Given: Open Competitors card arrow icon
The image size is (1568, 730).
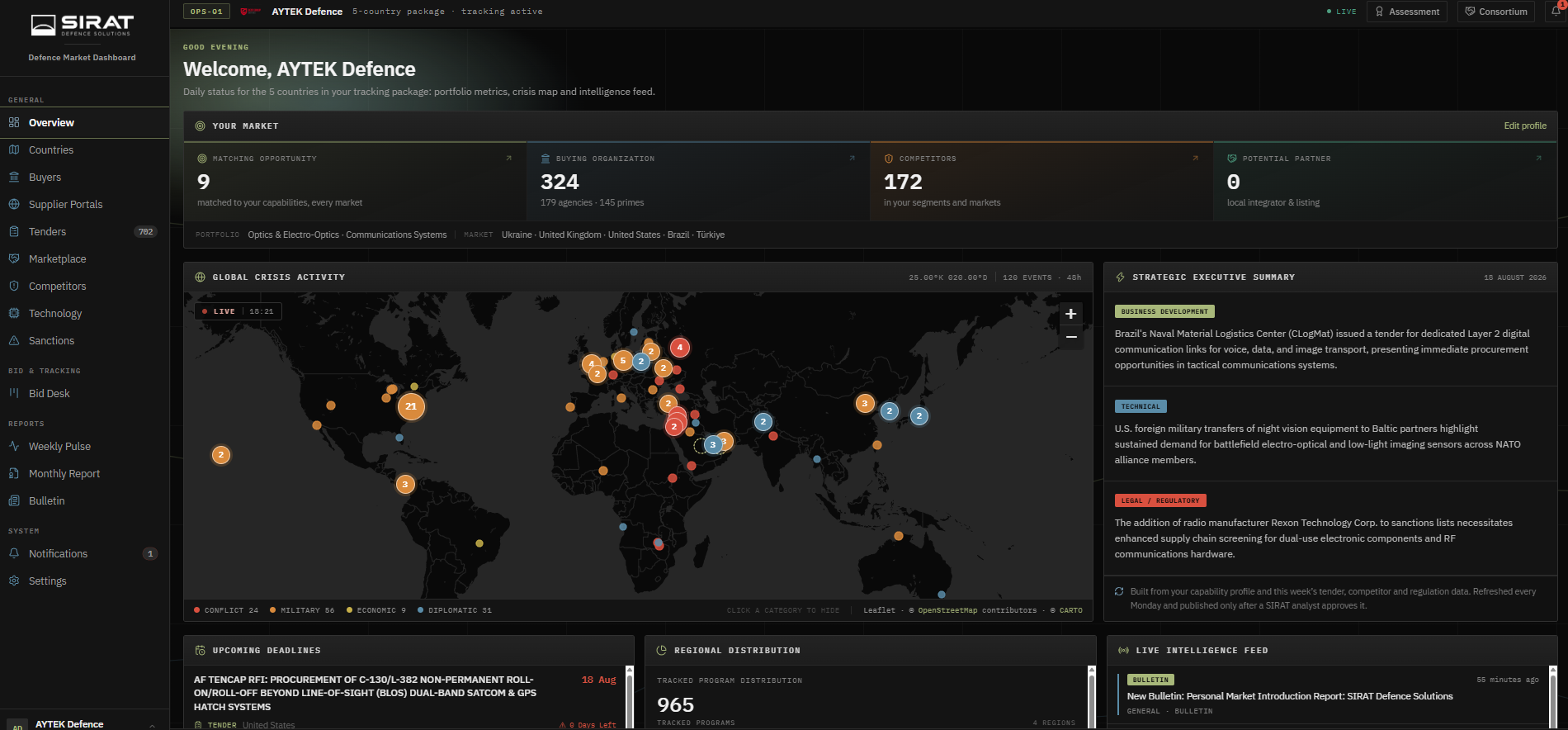Looking at the screenshot, I should 1196,158.
